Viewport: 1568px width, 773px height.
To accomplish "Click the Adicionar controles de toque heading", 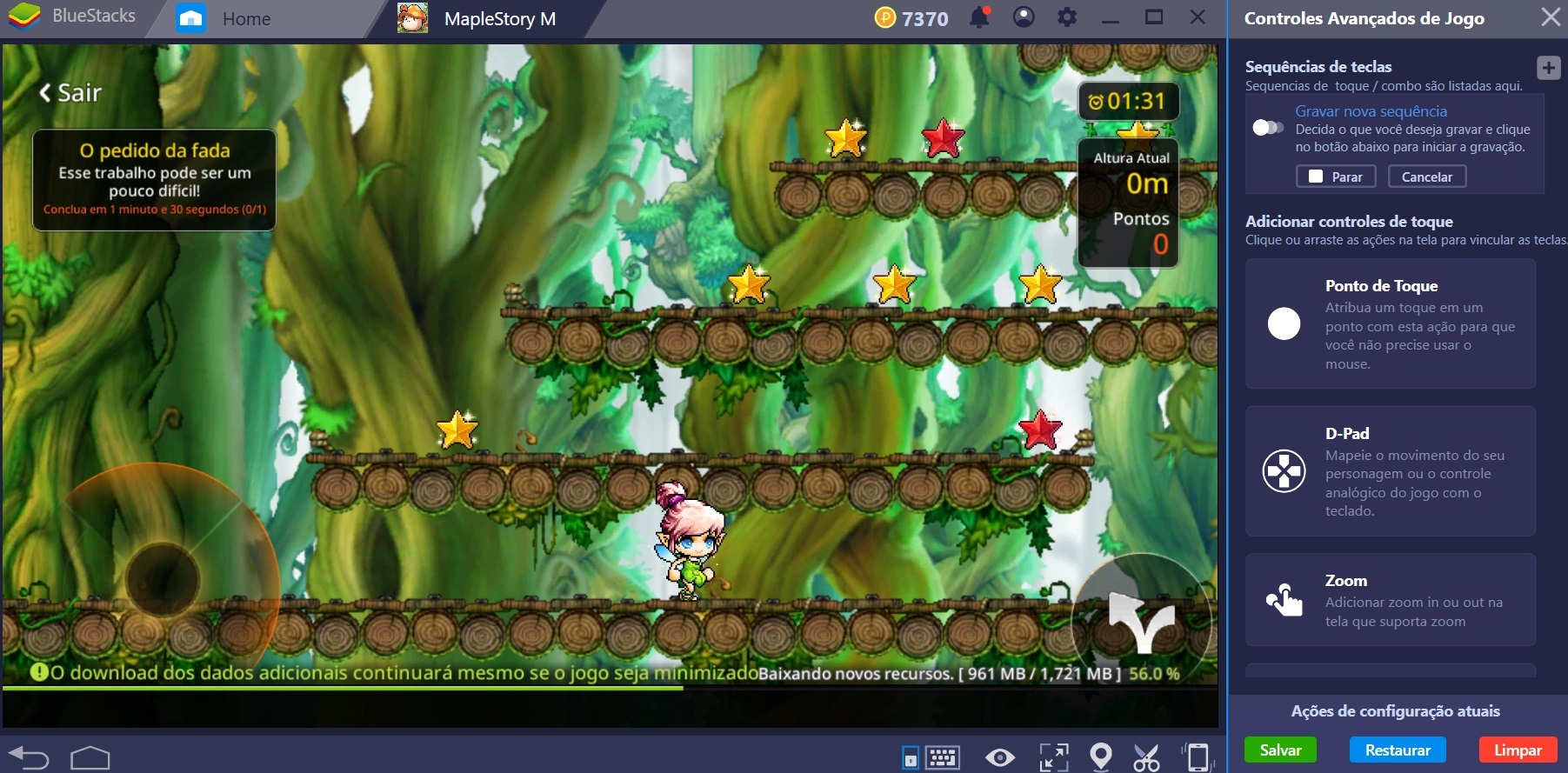I will coord(1349,222).
